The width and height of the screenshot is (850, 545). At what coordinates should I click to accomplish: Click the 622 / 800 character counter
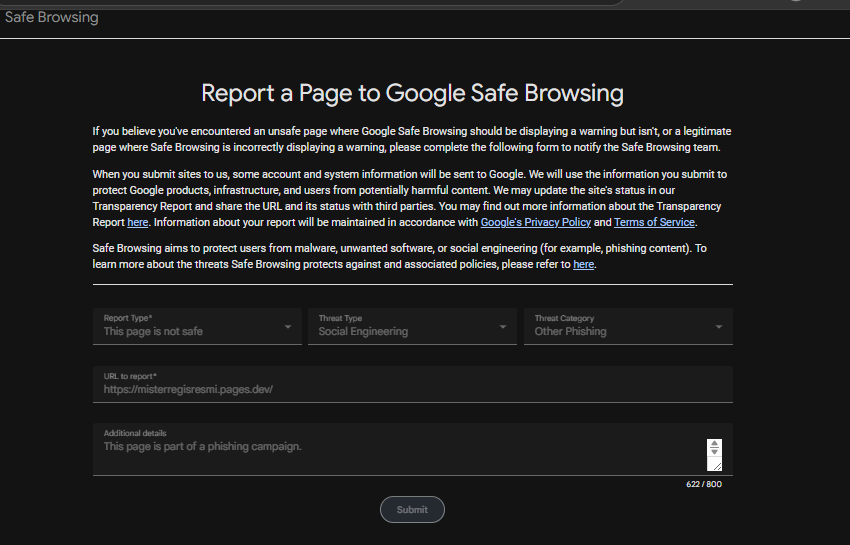704,484
